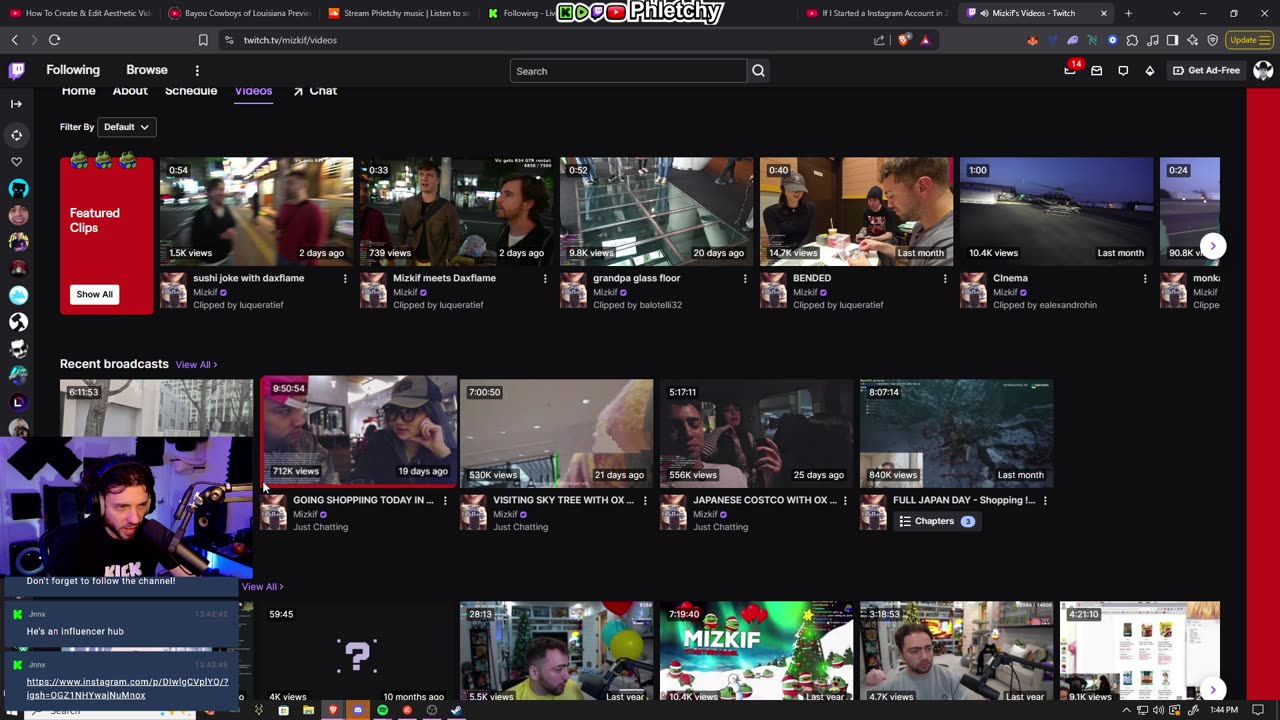Open Steam from the taskbar

[x=456, y=710]
